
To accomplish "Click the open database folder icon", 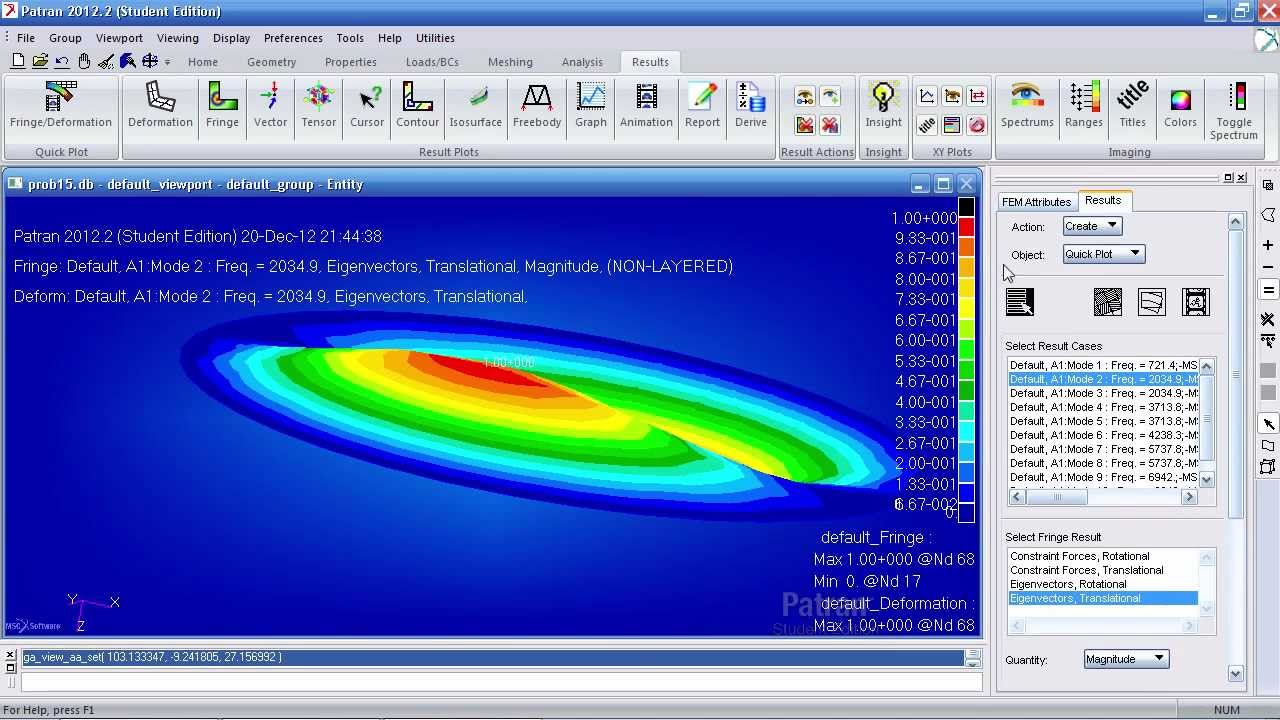I will coord(40,62).
